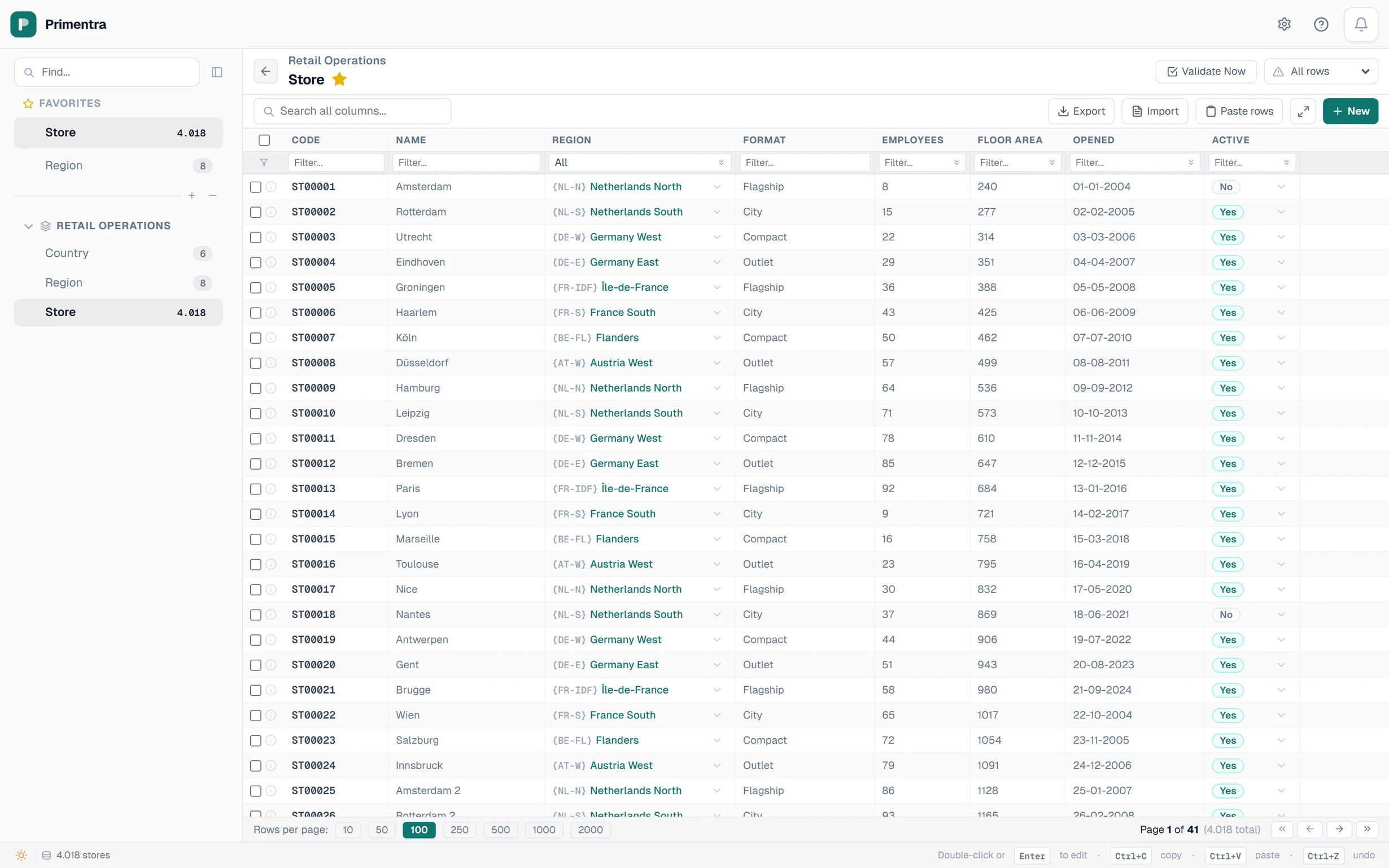Click the database icon in status bar
Viewport: 1389px width, 868px height.
(x=46, y=855)
